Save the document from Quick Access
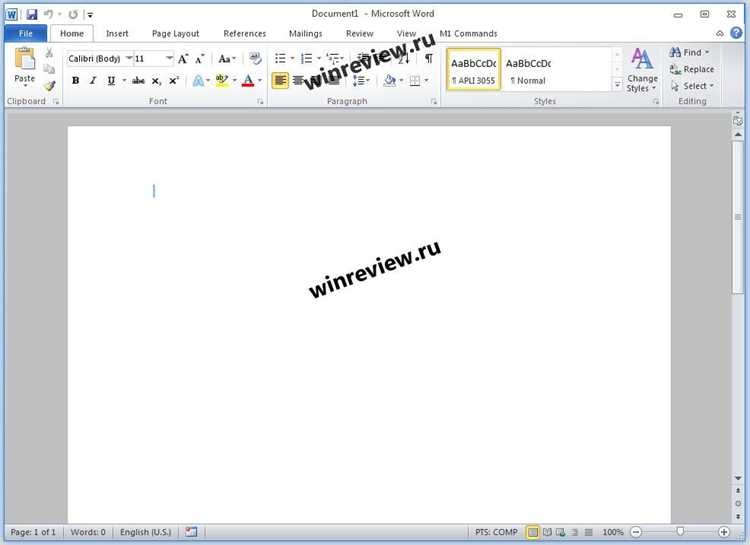 point(32,14)
